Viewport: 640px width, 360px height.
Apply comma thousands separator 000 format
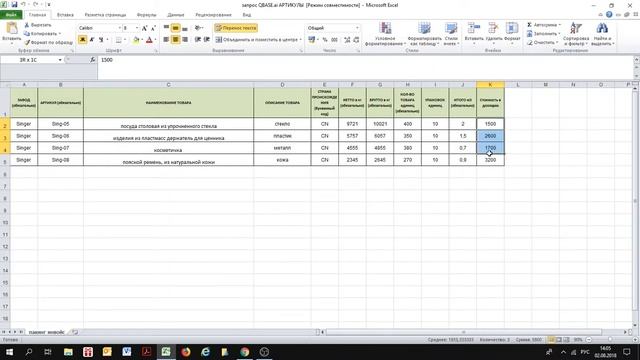point(334,40)
